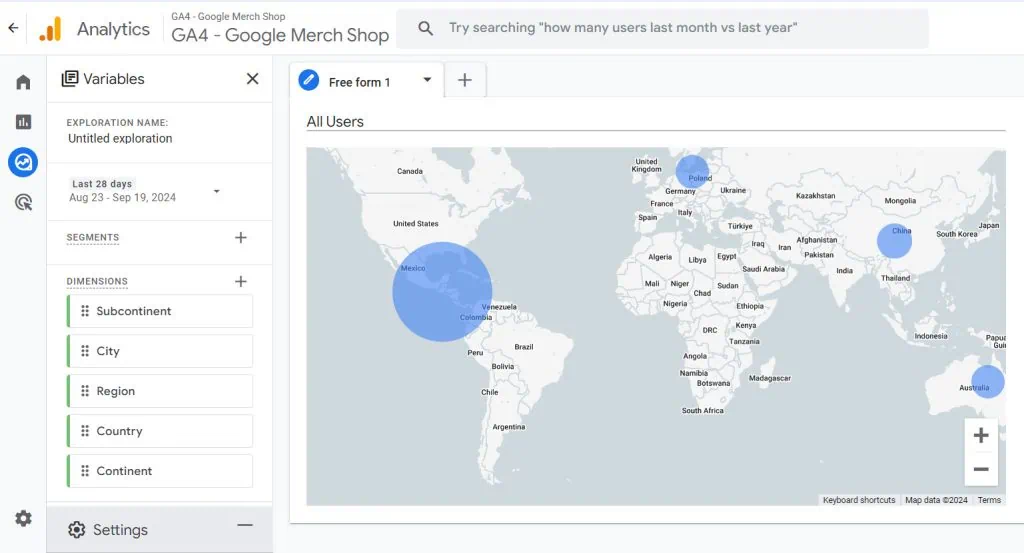Click the Settings gear icon in panel
The height and width of the screenshot is (553, 1024).
coord(76,529)
